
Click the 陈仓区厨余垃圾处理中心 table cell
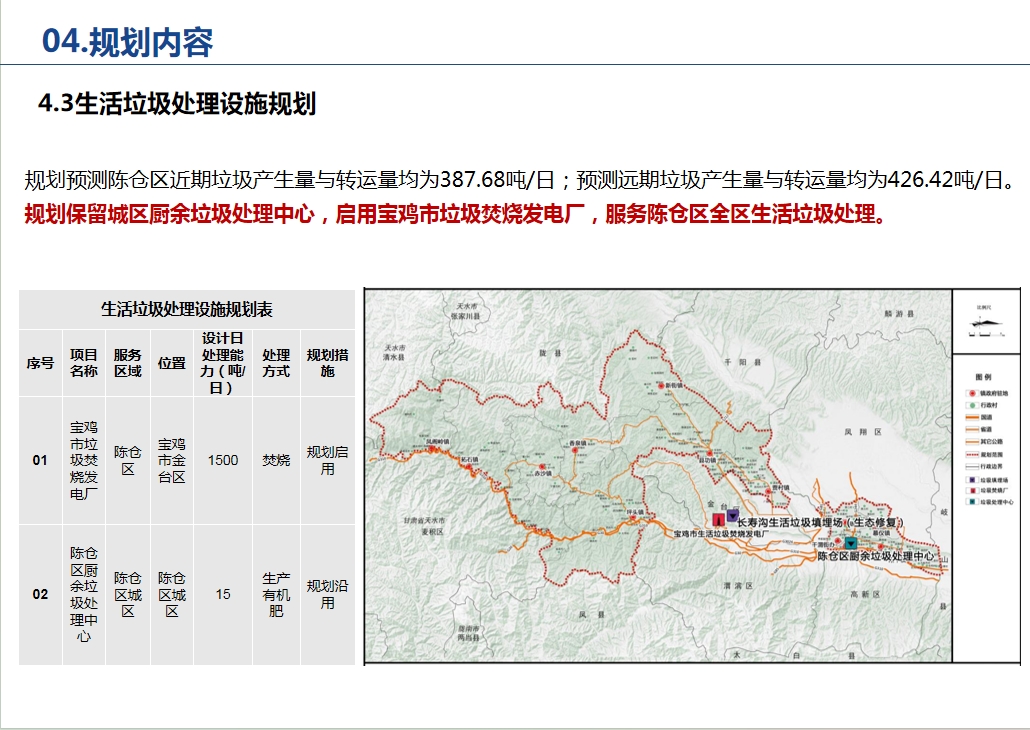click(x=83, y=594)
